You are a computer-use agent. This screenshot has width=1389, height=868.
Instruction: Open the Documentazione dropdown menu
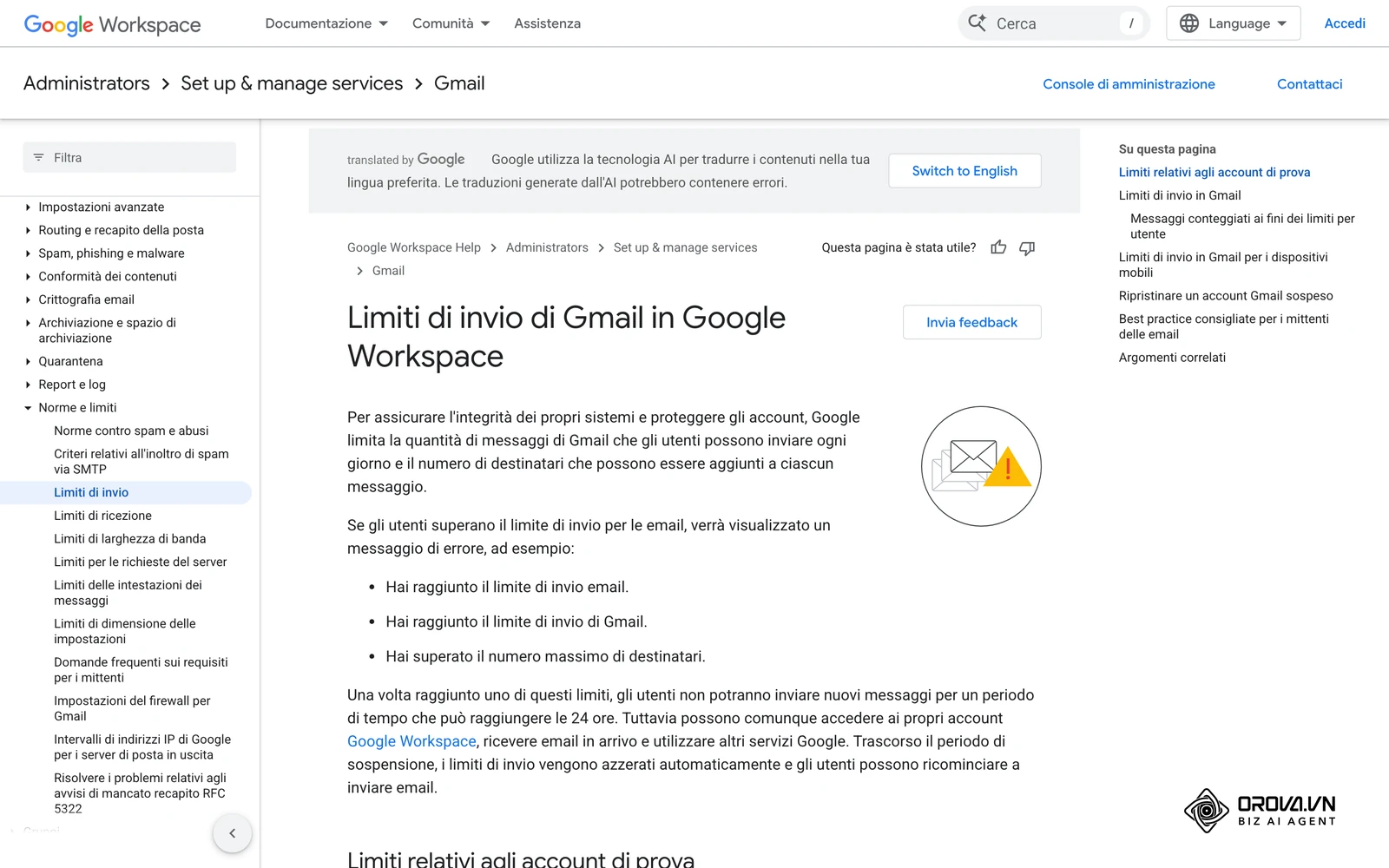coord(326,23)
